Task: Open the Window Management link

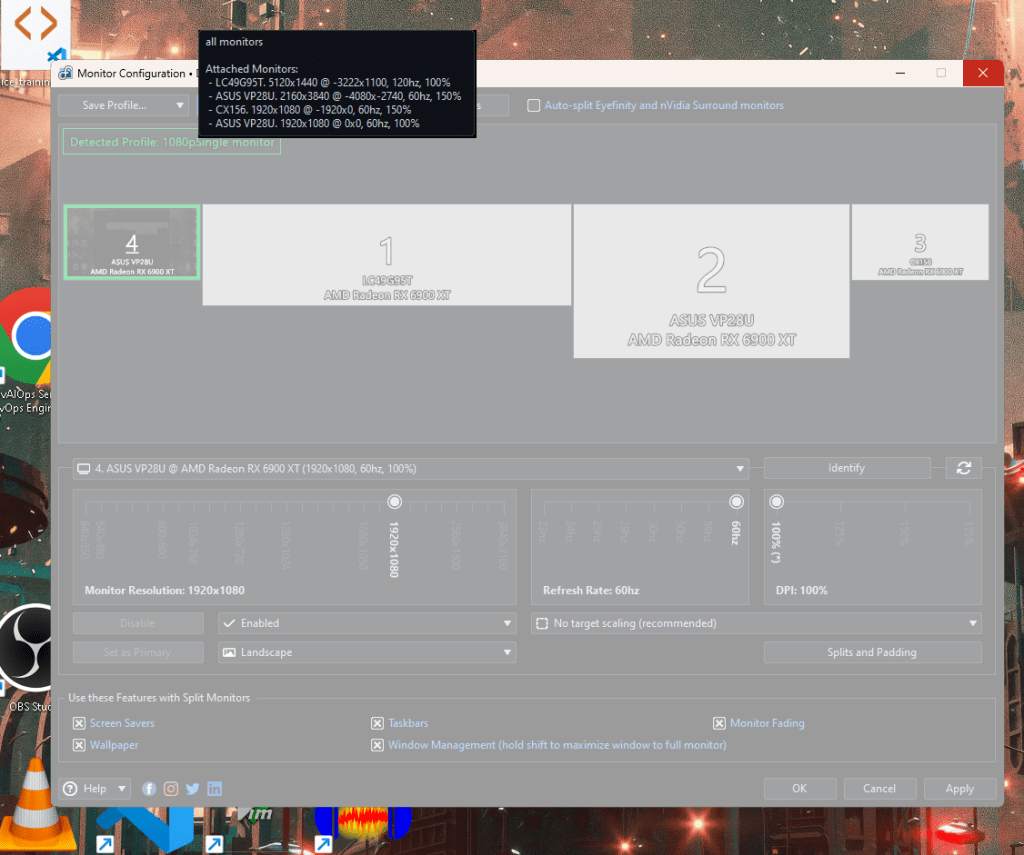Action: coord(557,745)
